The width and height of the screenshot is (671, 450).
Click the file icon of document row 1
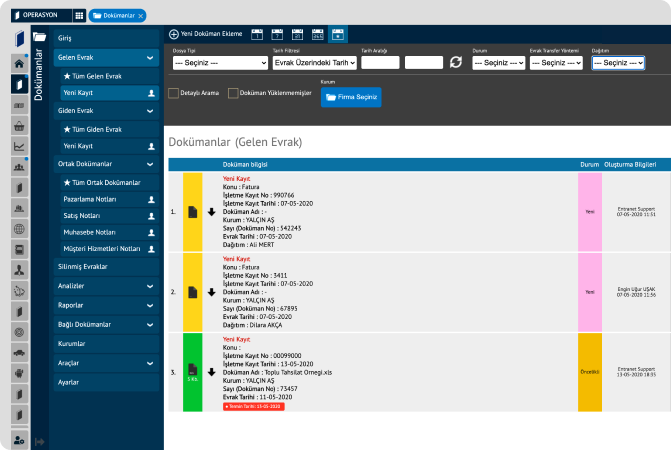[x=193, y=212]
